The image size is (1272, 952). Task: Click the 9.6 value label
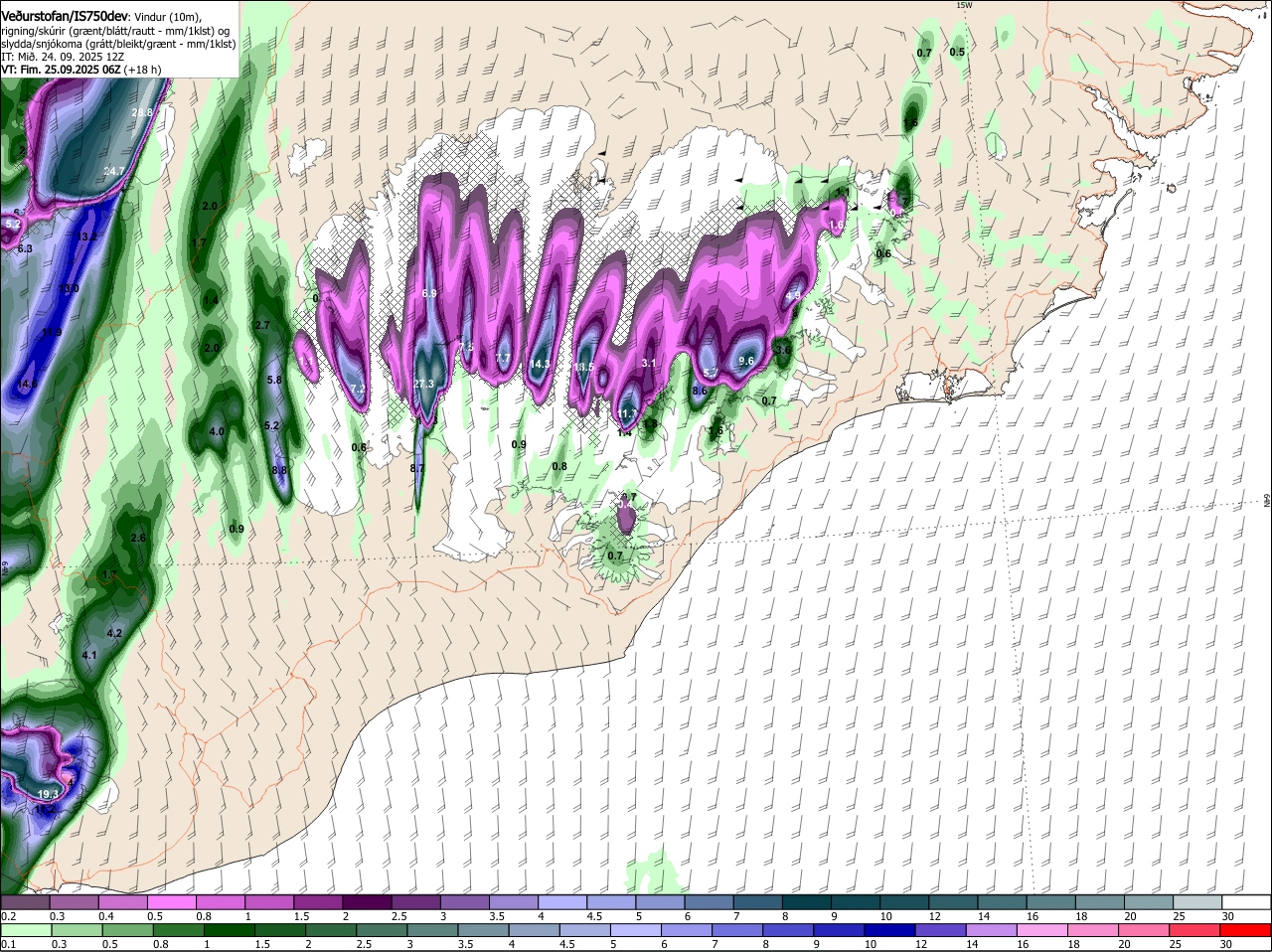point(747,361)
